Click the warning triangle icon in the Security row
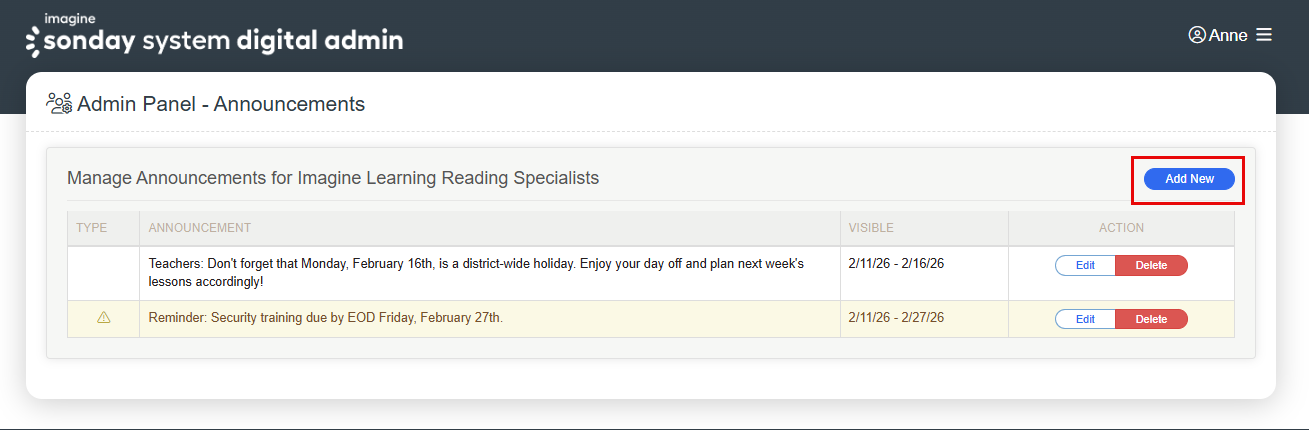1309x430 pixels. click(104, 318)
